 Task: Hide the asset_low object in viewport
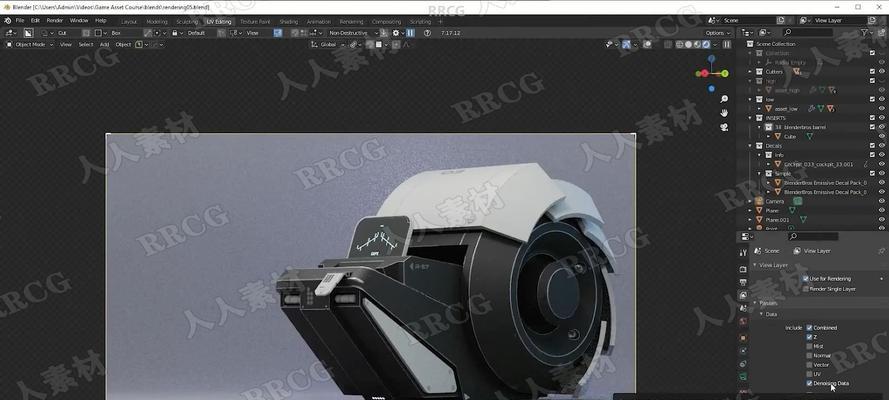pyautogui.click(x=882, y=108)
